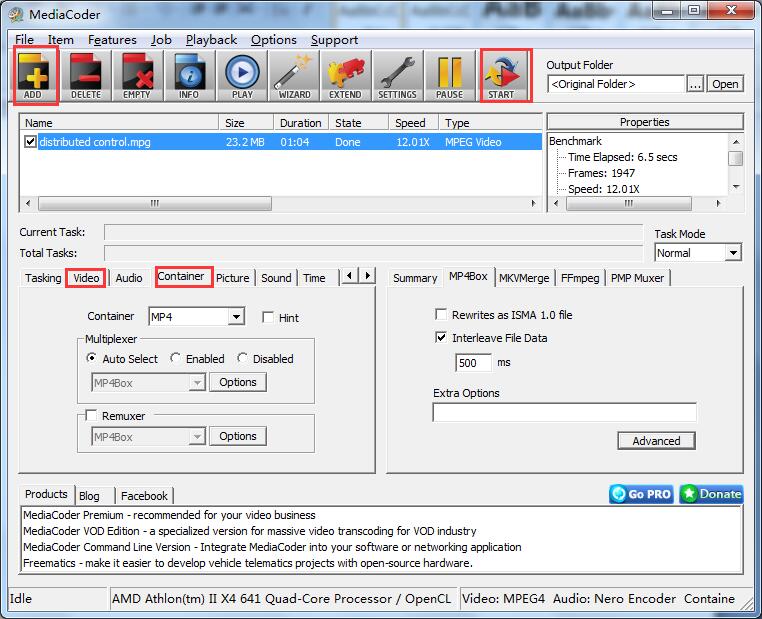Launch the WIZARD wand icon

tap(294, 75)
